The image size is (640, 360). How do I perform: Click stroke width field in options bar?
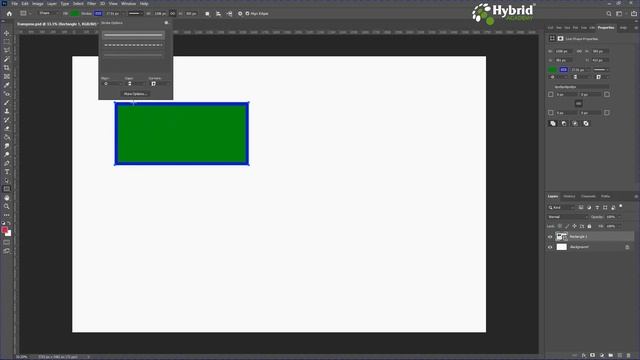tap(113, 13)
